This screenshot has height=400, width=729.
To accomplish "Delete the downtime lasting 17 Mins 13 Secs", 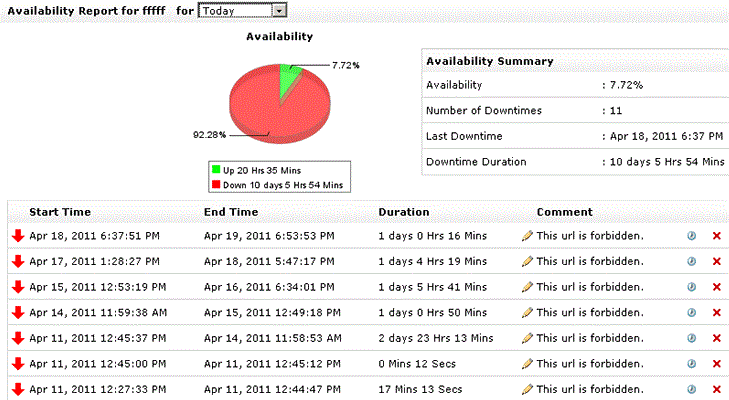I will pyautogui.click(x=716, y=389).
